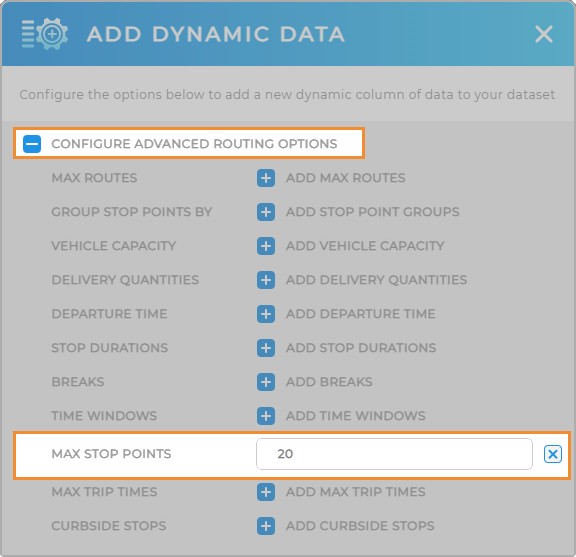This screenshot has width=576, height=557.
Task: Click the Add Vehicle Capacity plus icon
Action: (266, 246)
